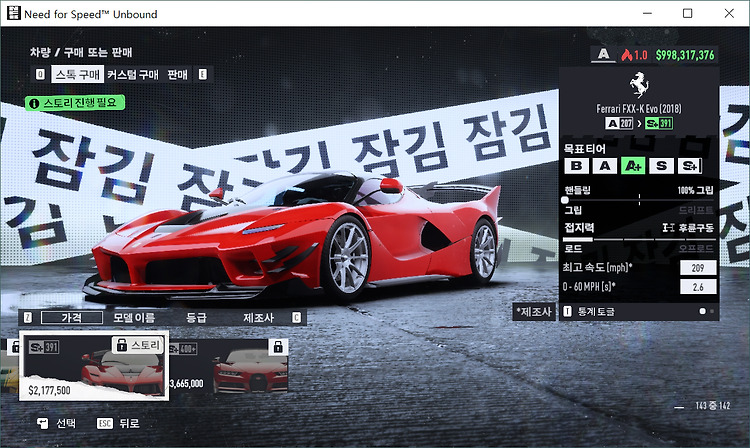Sort cars by 가격
750x448 pixels.
click(72, 317)
